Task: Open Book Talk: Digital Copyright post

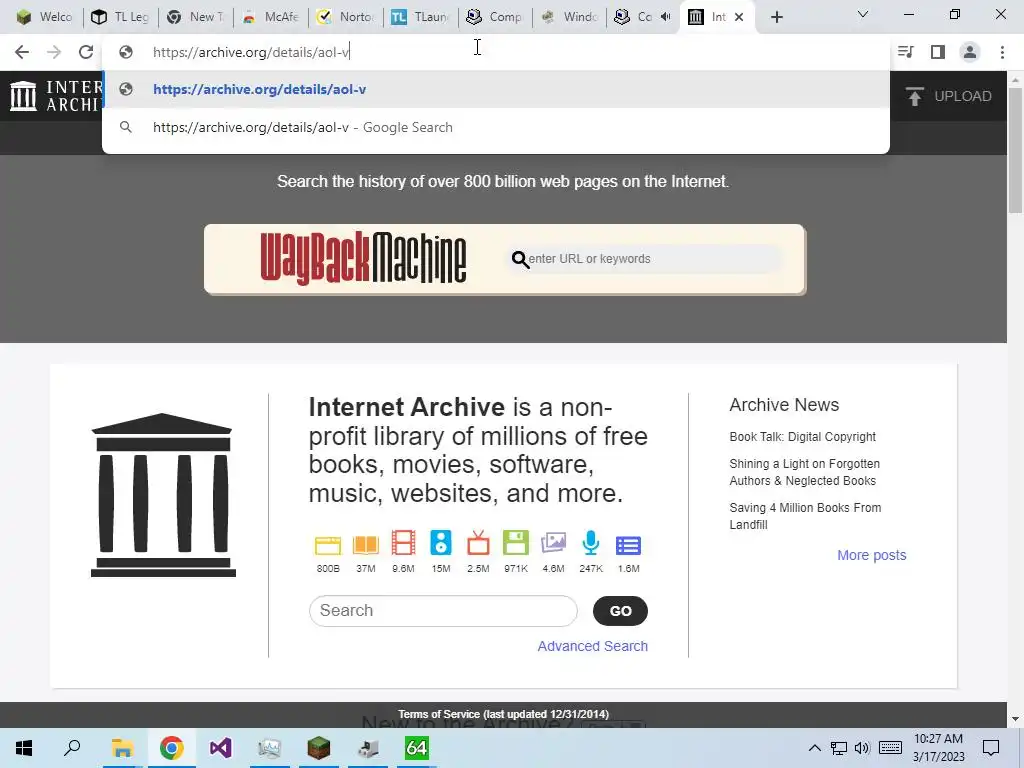Action: (803, 437)
